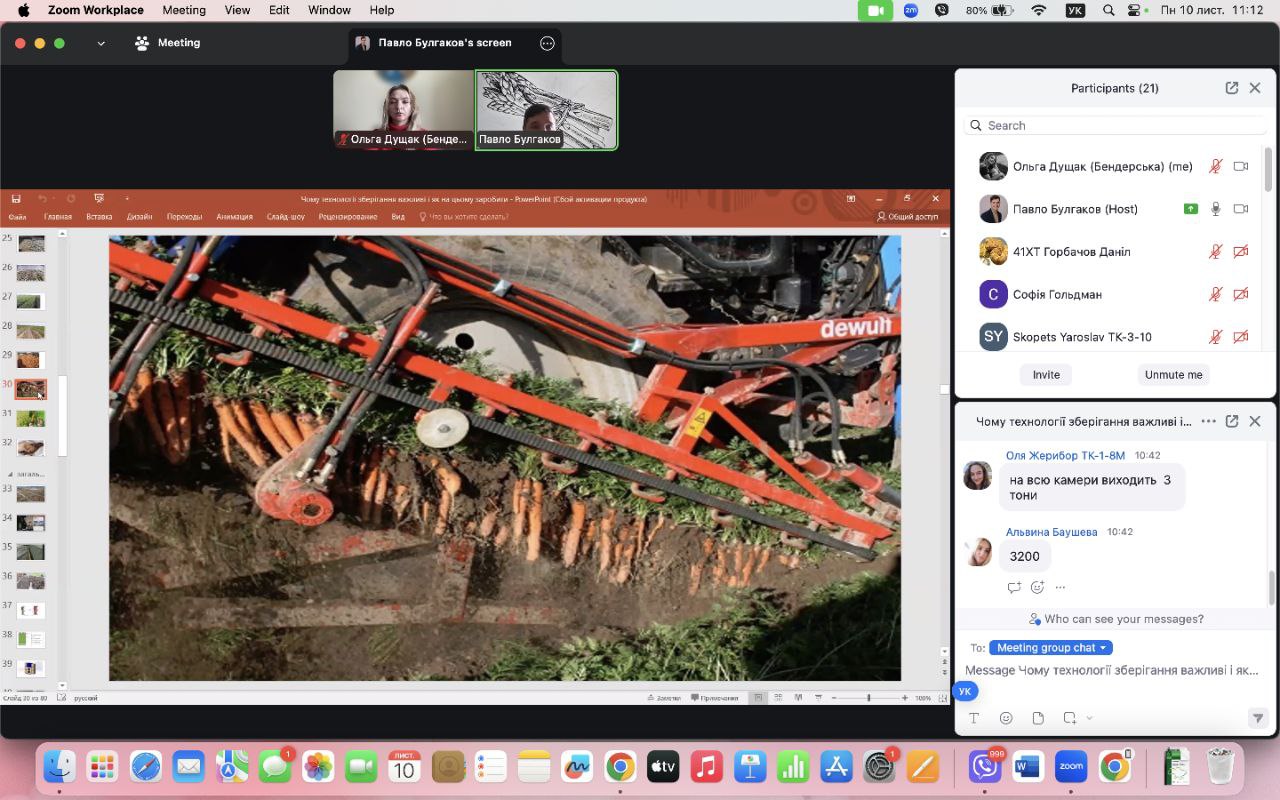The width and height of the screenshot is (1280, 800).
Task: Toggle muted microphone for Ольга Дущак (me)
Action: click(x=1215, y=167)
